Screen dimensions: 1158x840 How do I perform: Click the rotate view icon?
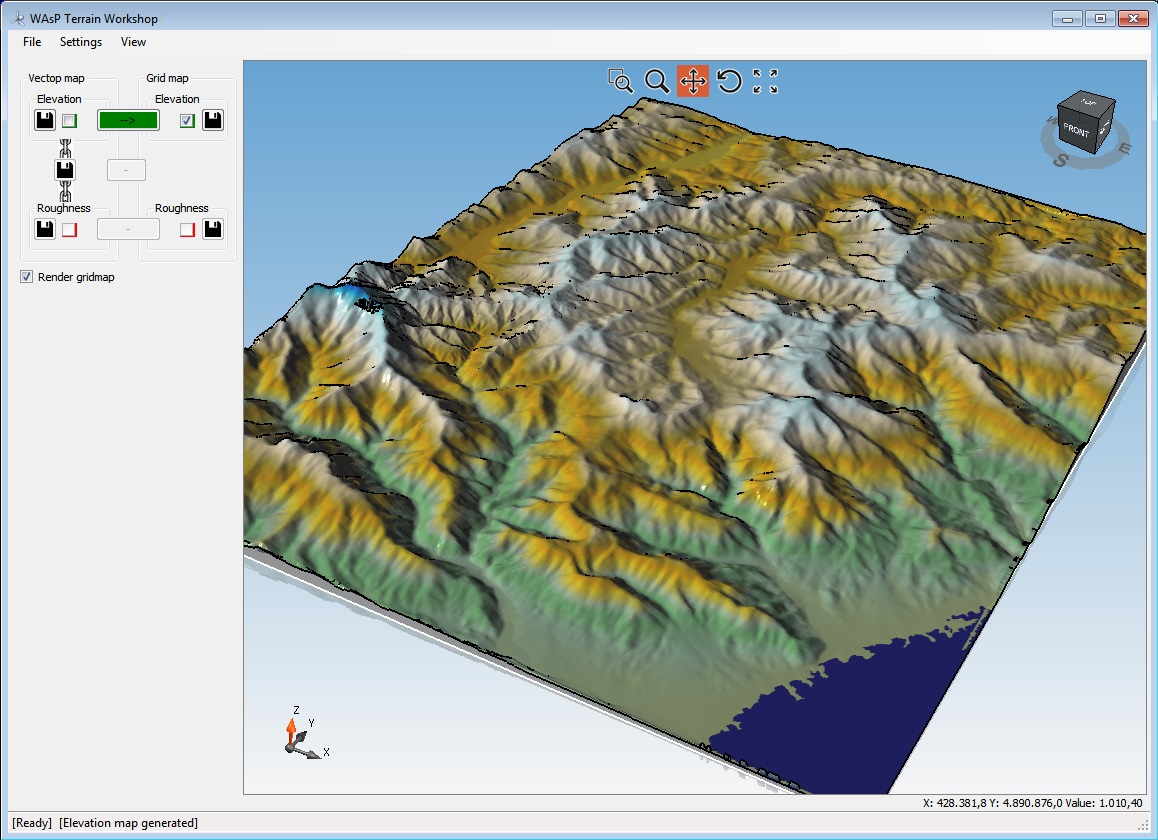[729, 81]
